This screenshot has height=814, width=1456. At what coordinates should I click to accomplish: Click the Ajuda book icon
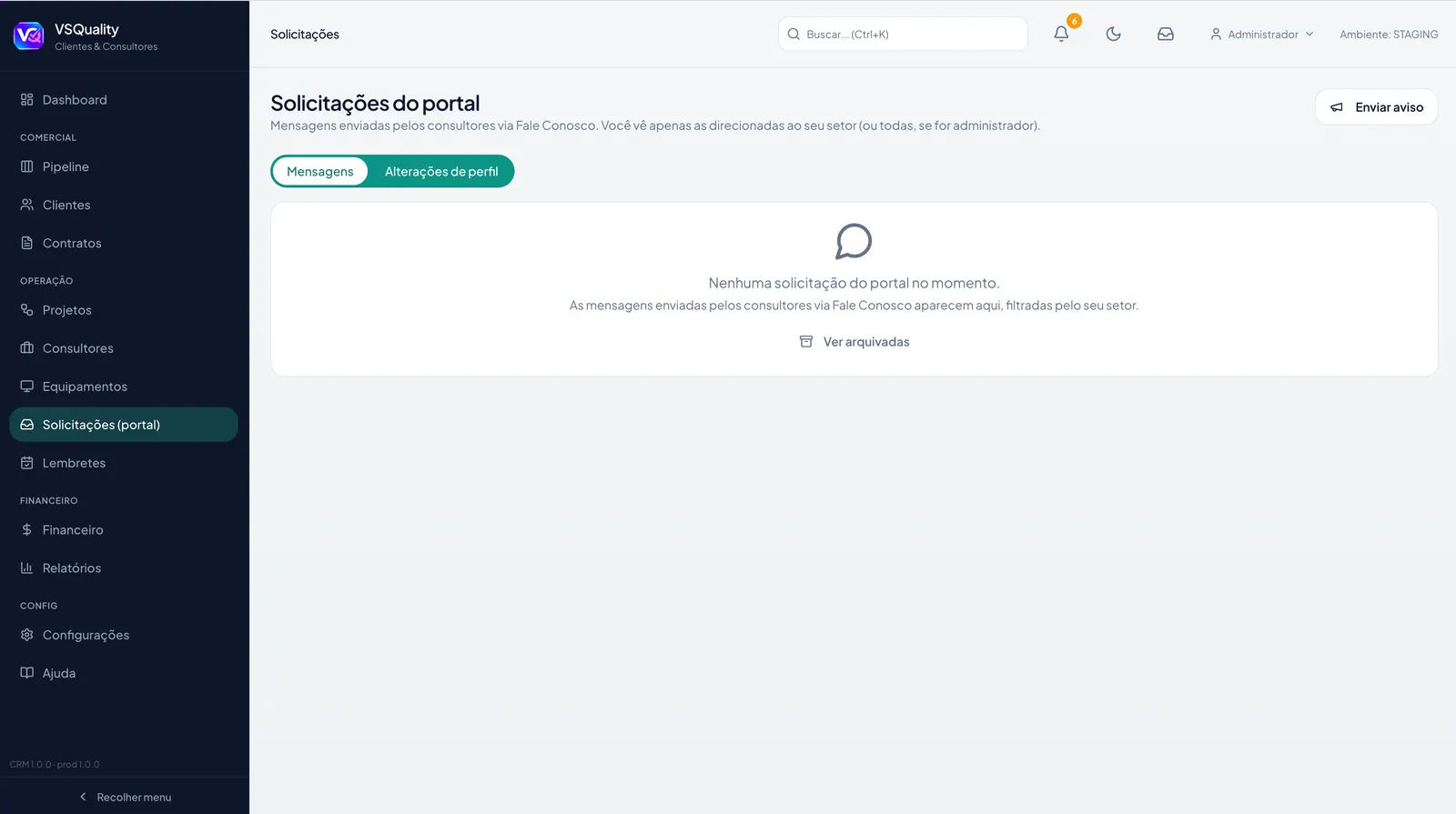tap(27, 673)
